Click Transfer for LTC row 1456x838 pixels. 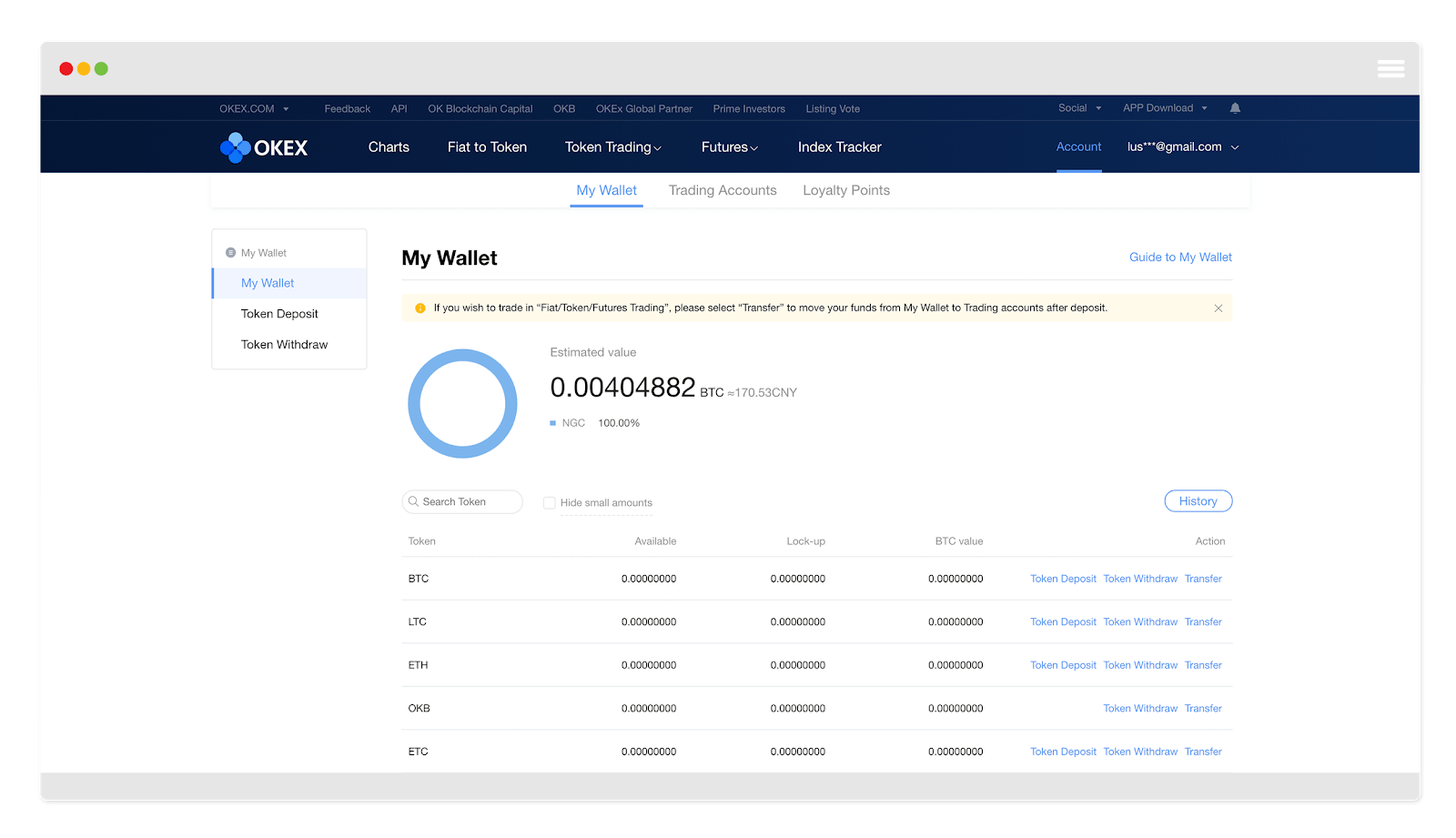tap(1203, 622)
